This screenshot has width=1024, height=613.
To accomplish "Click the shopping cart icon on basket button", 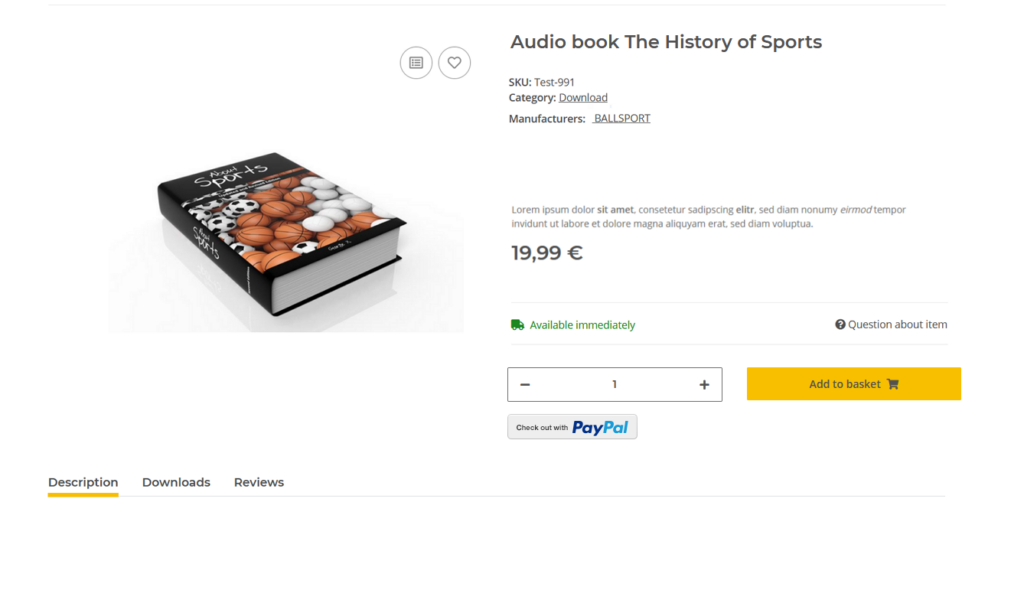I will [x=893, y=384].
